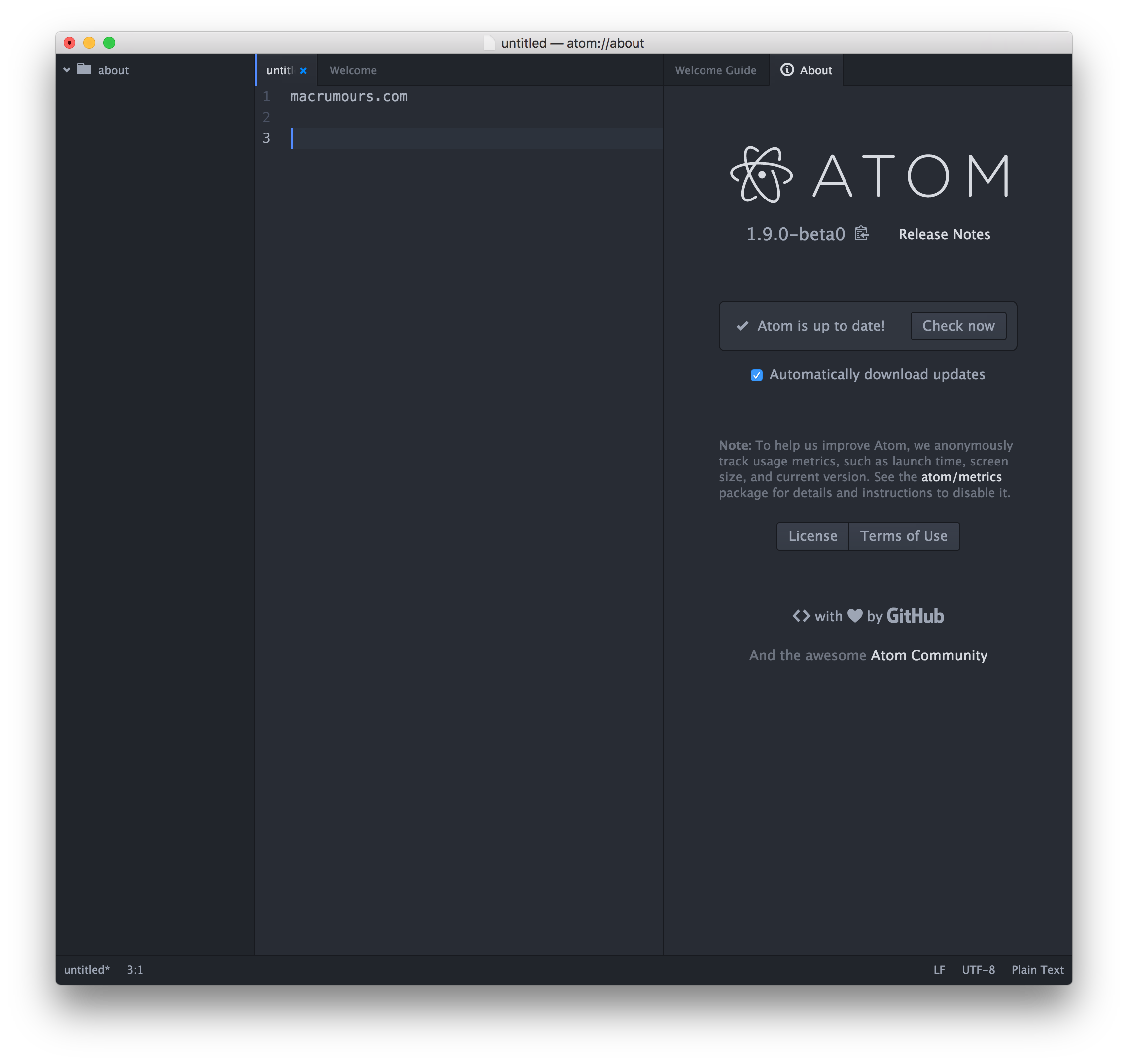Toggle Automatically download updates checkbox
The height and width of the screenshot is (1064, 1128).
tap(756, 375)
